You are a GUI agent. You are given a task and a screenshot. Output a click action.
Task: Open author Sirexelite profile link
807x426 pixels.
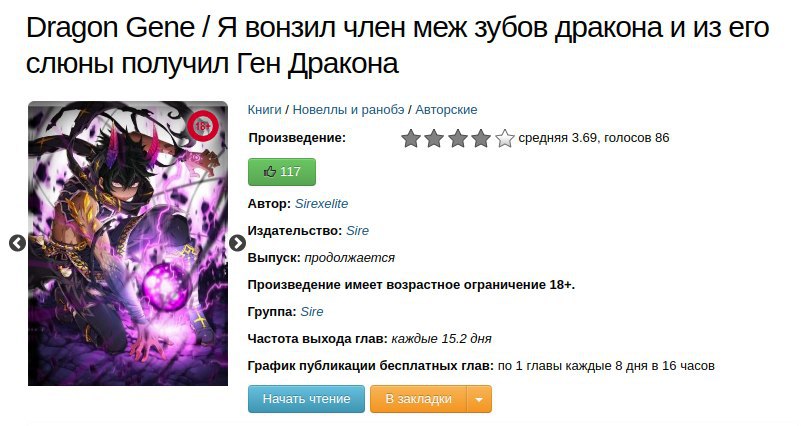[x=322, y=204]
